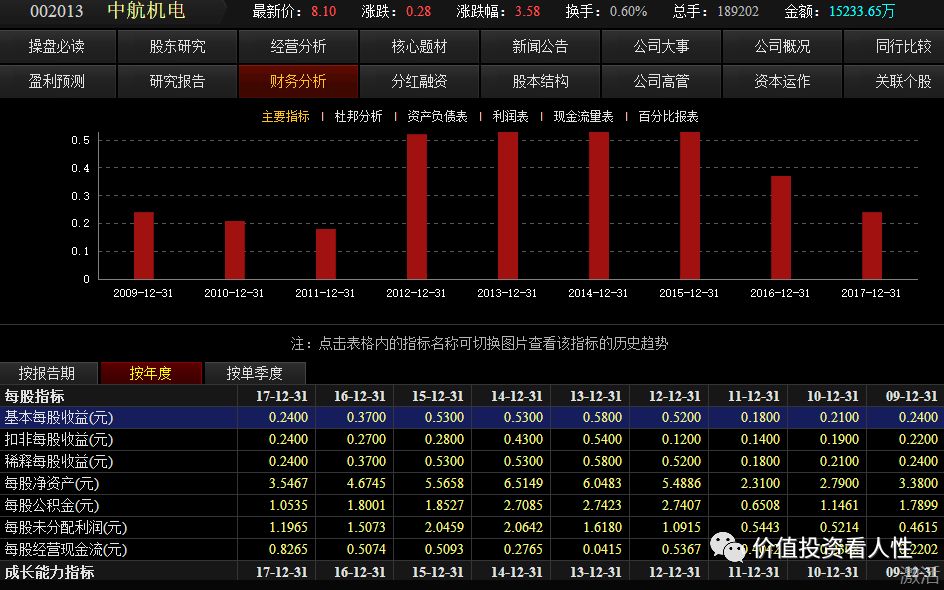Click value 2.7423 in 每股公积金 row
This screenshot has height=590, width=944.
tap(602, 505)
